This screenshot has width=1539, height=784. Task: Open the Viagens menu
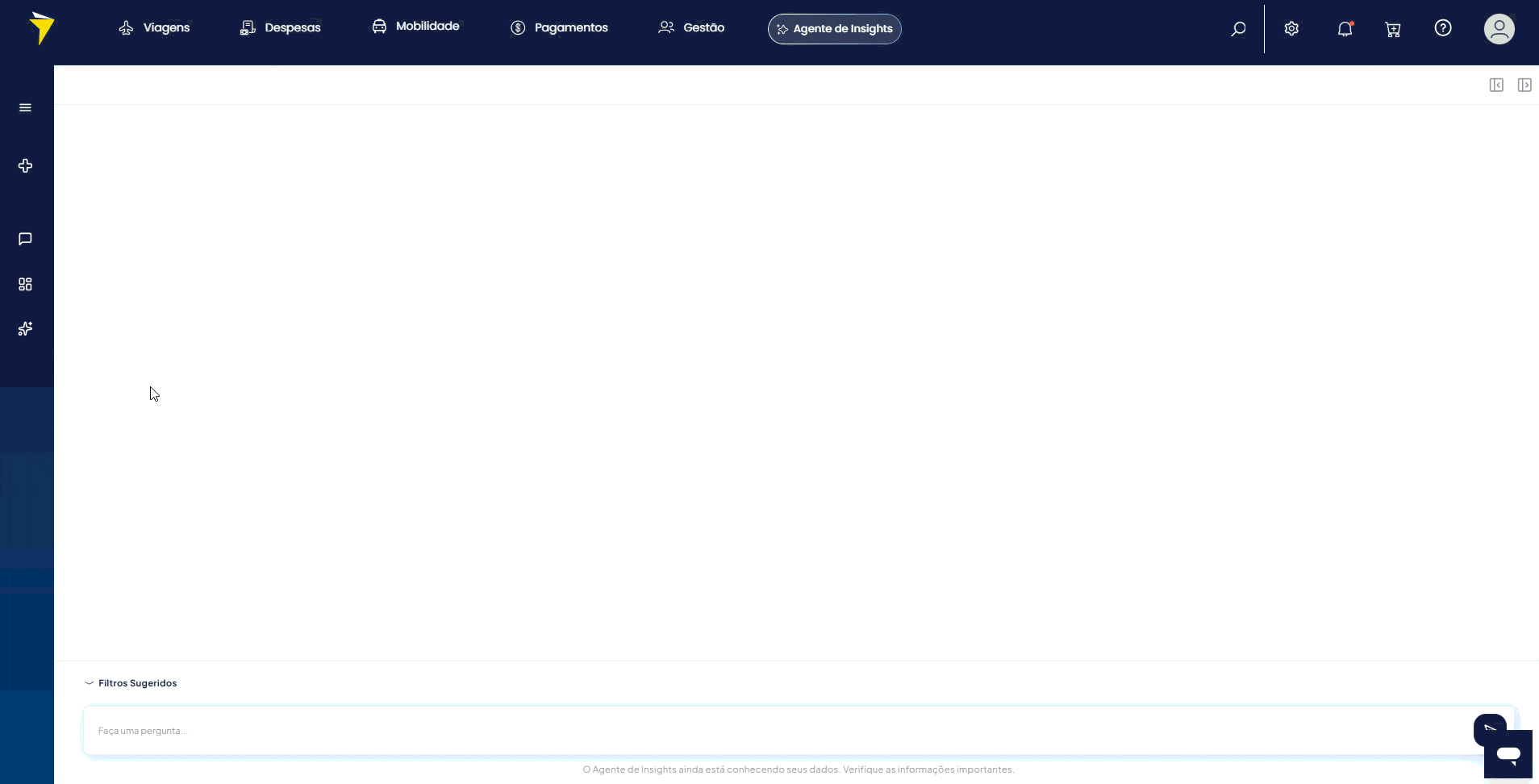pyautogui.click(x=154, y=27)
